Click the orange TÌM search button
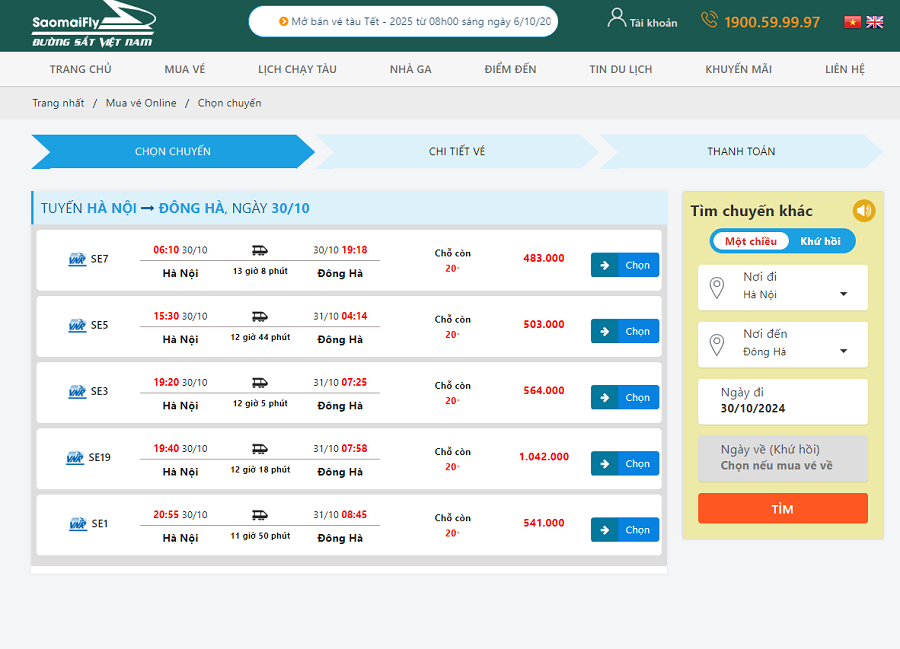900x649 pixels. tap(782, 508)
